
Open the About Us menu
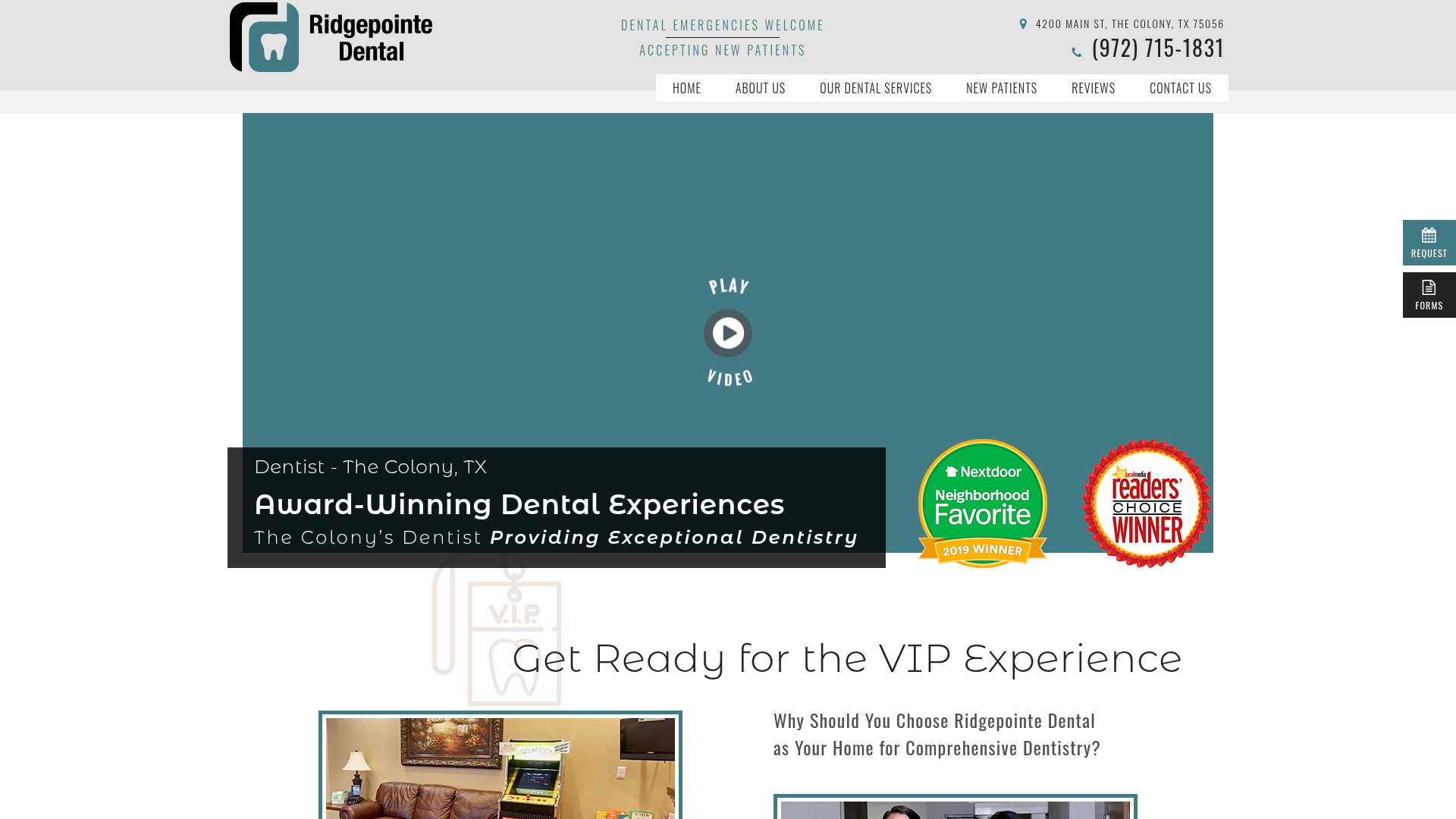pyautogui.click(x=761, y=88)
